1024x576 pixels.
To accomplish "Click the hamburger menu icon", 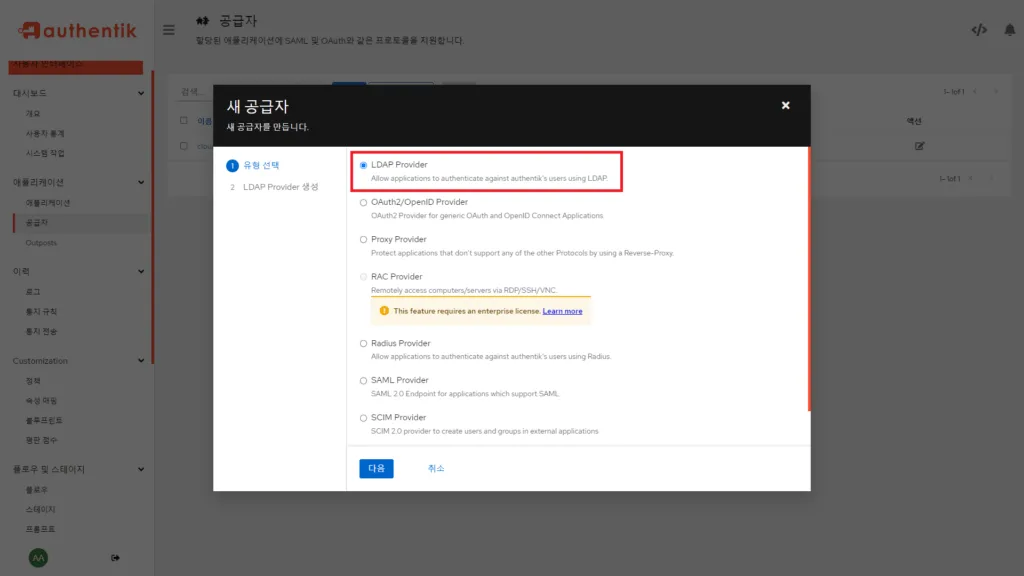I will pos(168,29).
